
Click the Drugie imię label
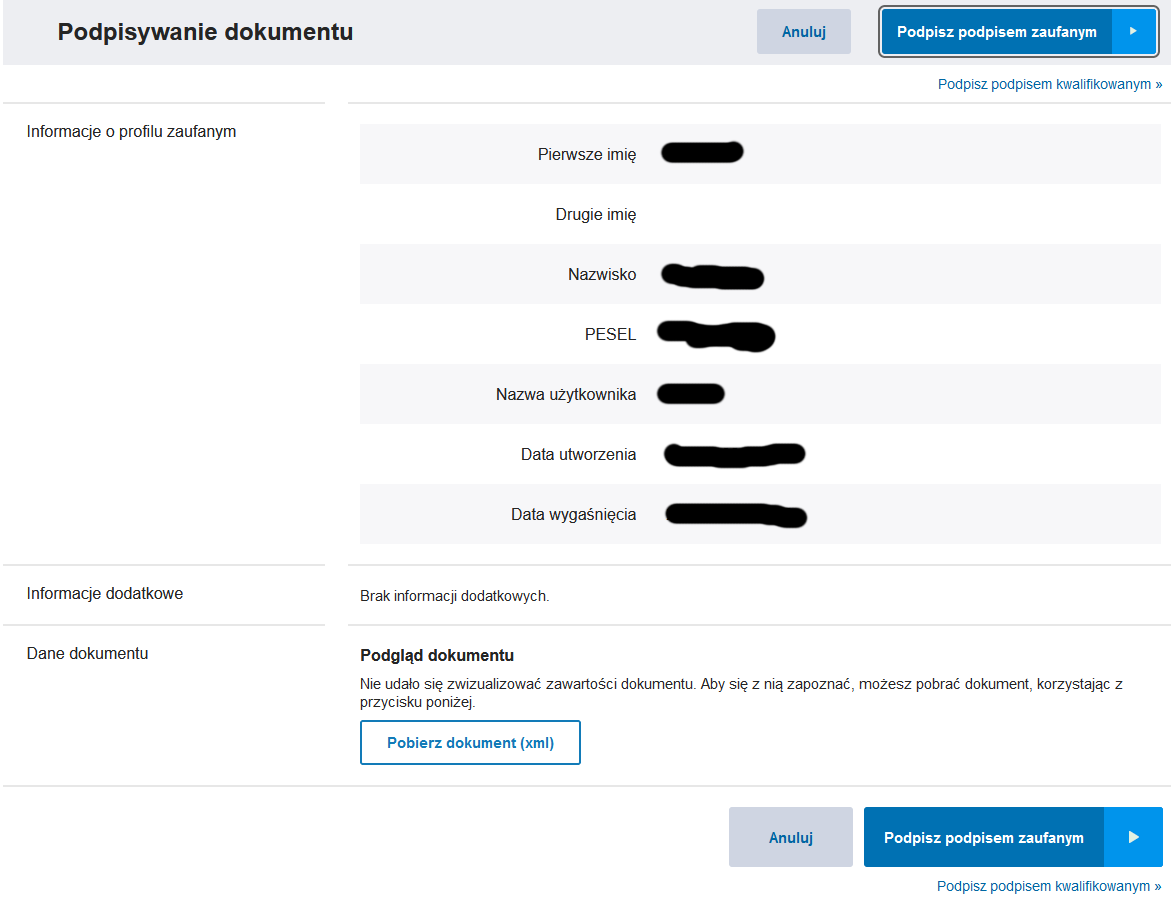(596, 215)
